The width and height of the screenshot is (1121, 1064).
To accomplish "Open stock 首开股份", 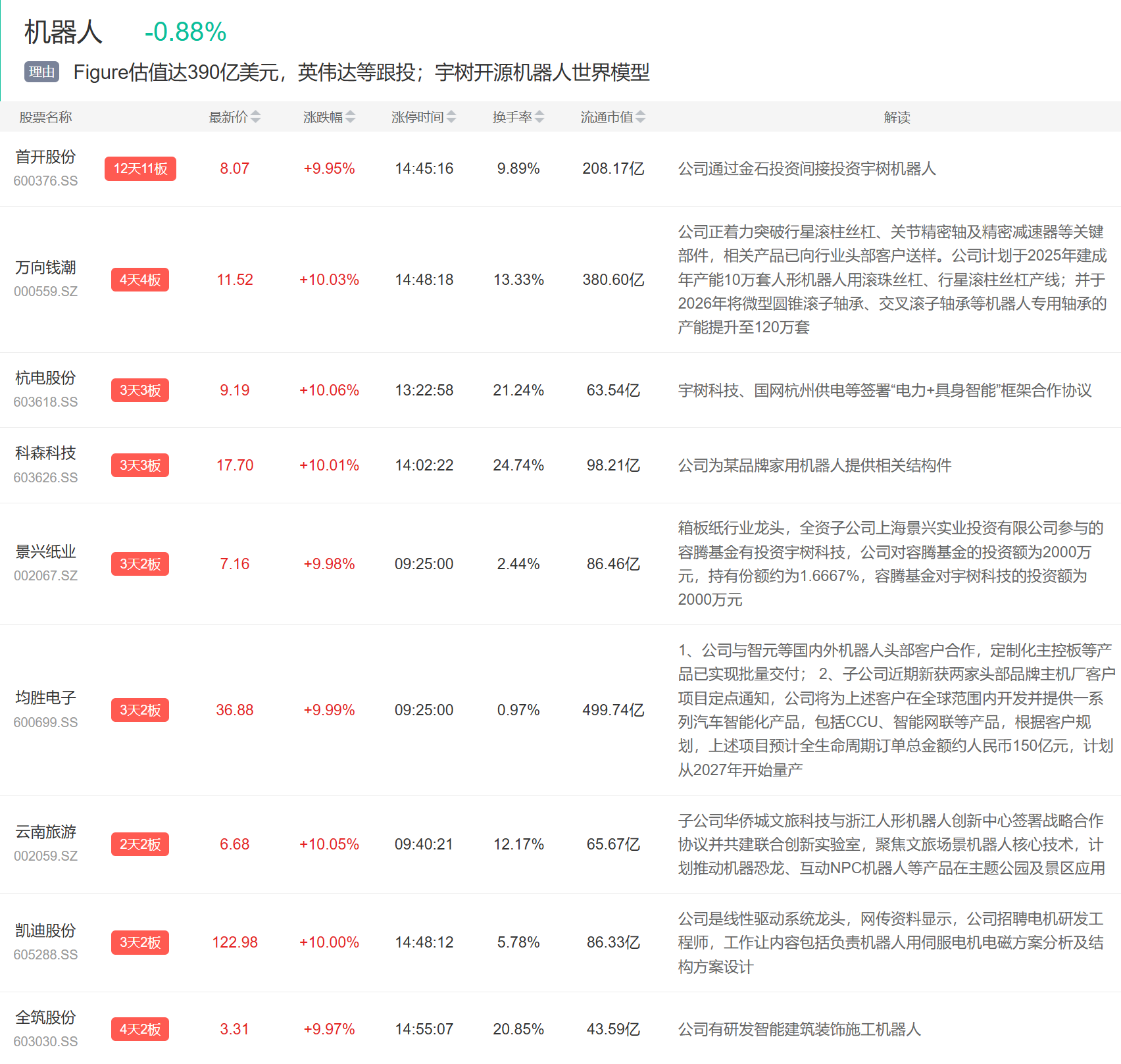I will 45,157.
